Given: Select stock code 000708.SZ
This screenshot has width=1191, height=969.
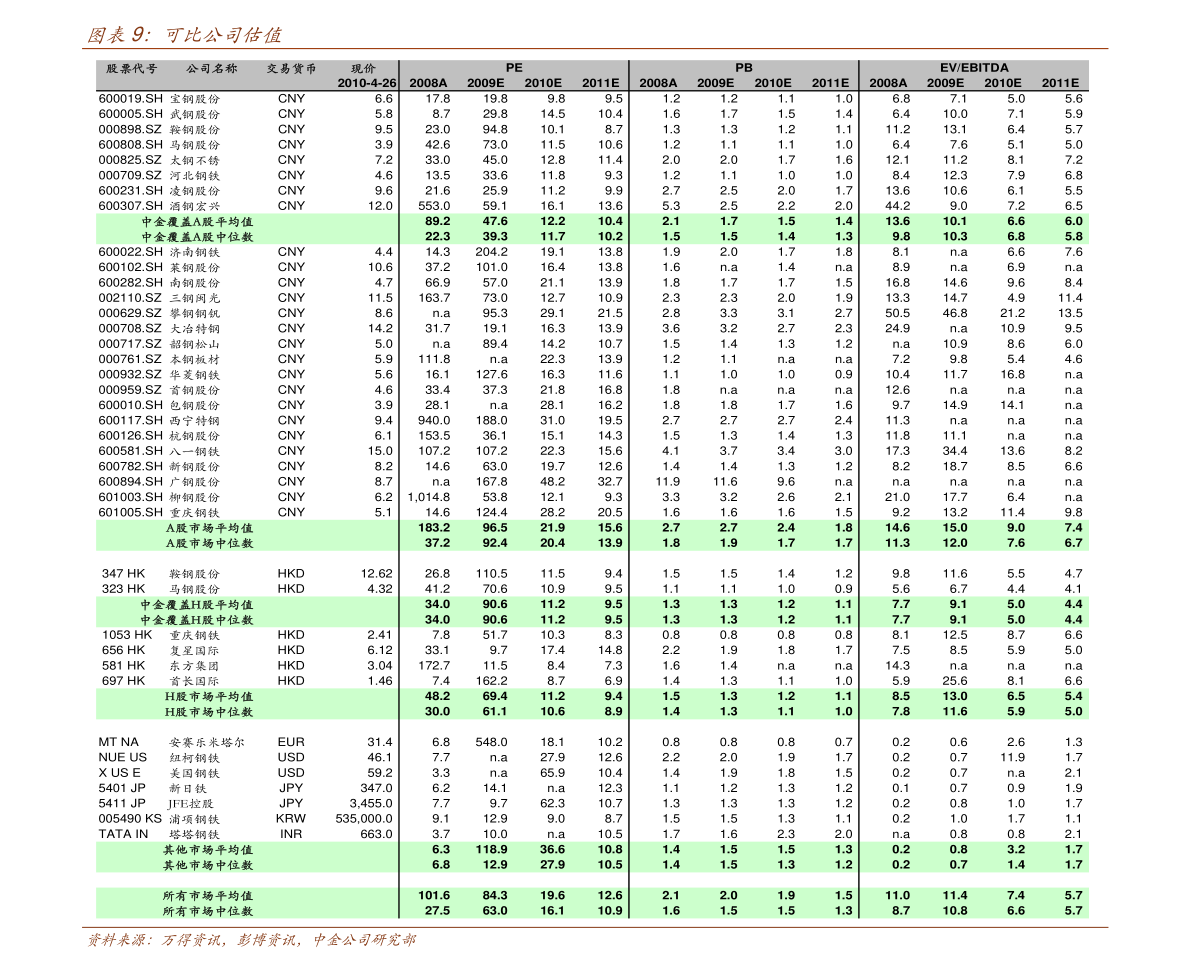Looking at the screenshot, I should [131, 328].
